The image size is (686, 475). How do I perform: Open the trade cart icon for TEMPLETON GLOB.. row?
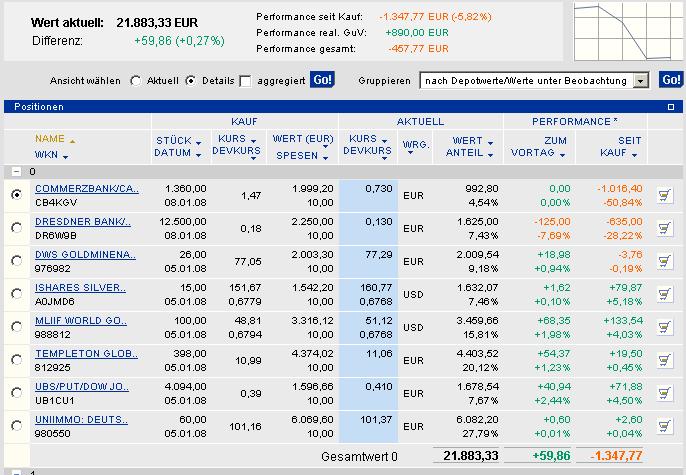(665, 360)
